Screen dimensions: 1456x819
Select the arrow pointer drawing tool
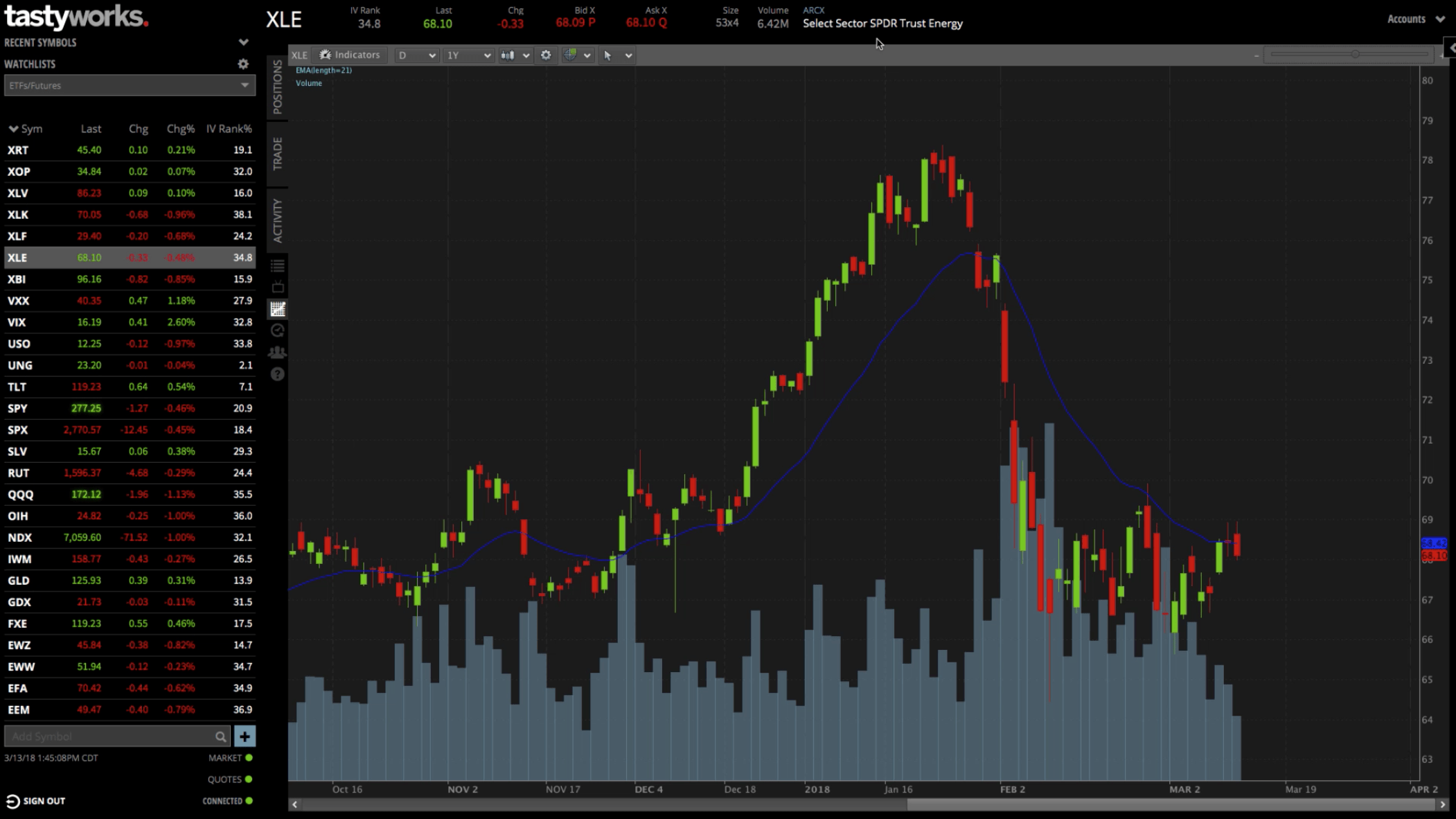(x=607, y=55)
